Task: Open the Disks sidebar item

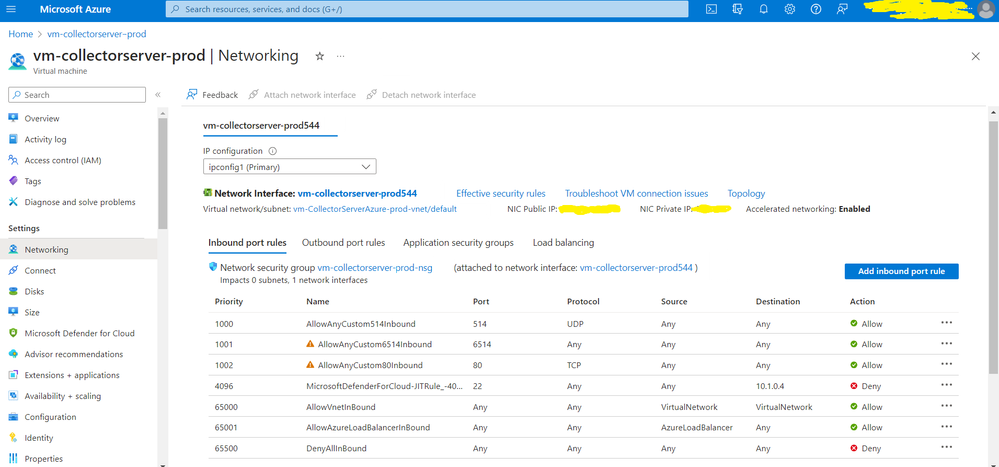Action: (34, 291)
